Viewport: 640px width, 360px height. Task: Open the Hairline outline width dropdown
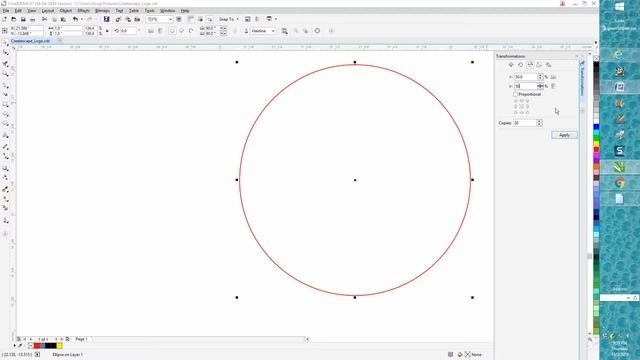273,31
